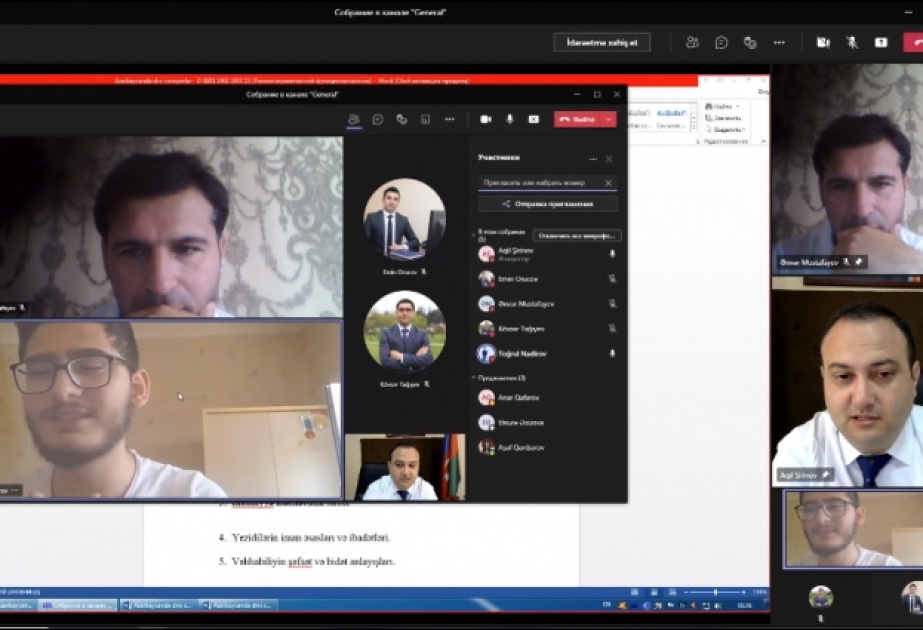Click the mute all microphones button

coord(577,236)
